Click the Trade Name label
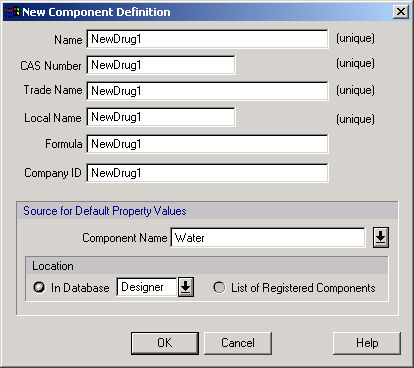The height and width of the screenshot is (368, 414). point(53,90)
